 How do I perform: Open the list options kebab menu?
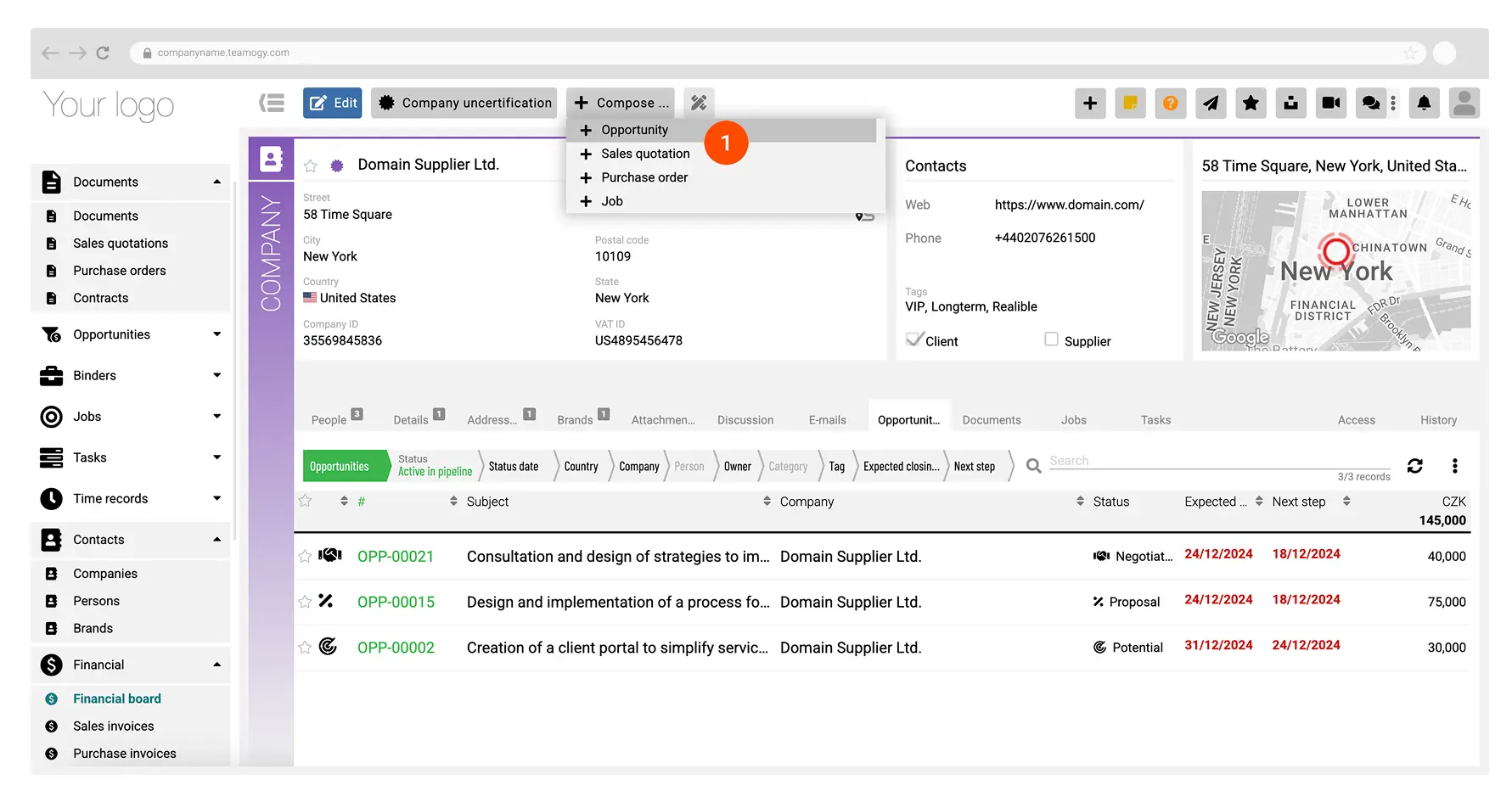click(x=1454, y=466)
